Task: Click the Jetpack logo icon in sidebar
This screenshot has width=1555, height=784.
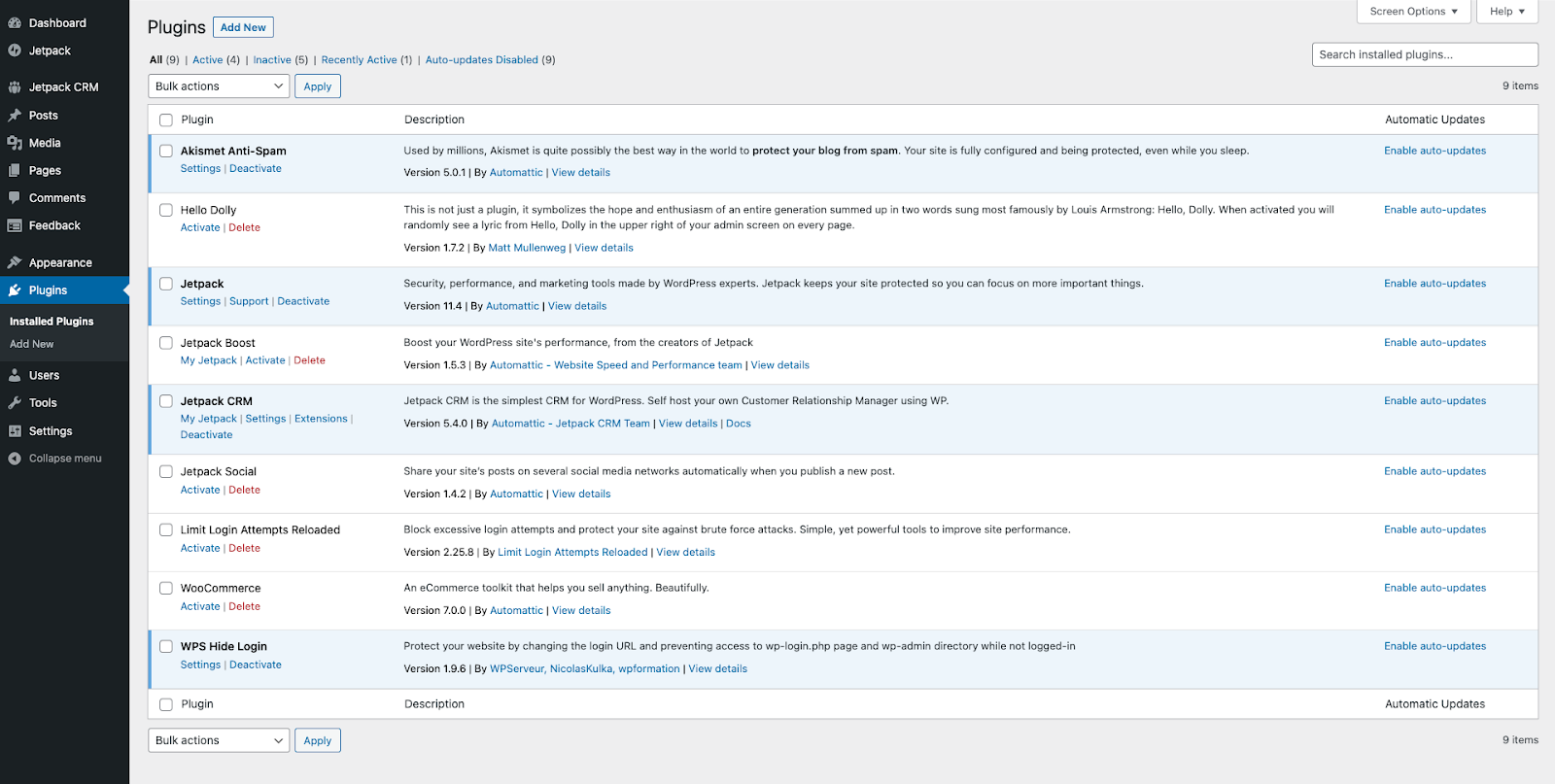Action: coord(15,51)
